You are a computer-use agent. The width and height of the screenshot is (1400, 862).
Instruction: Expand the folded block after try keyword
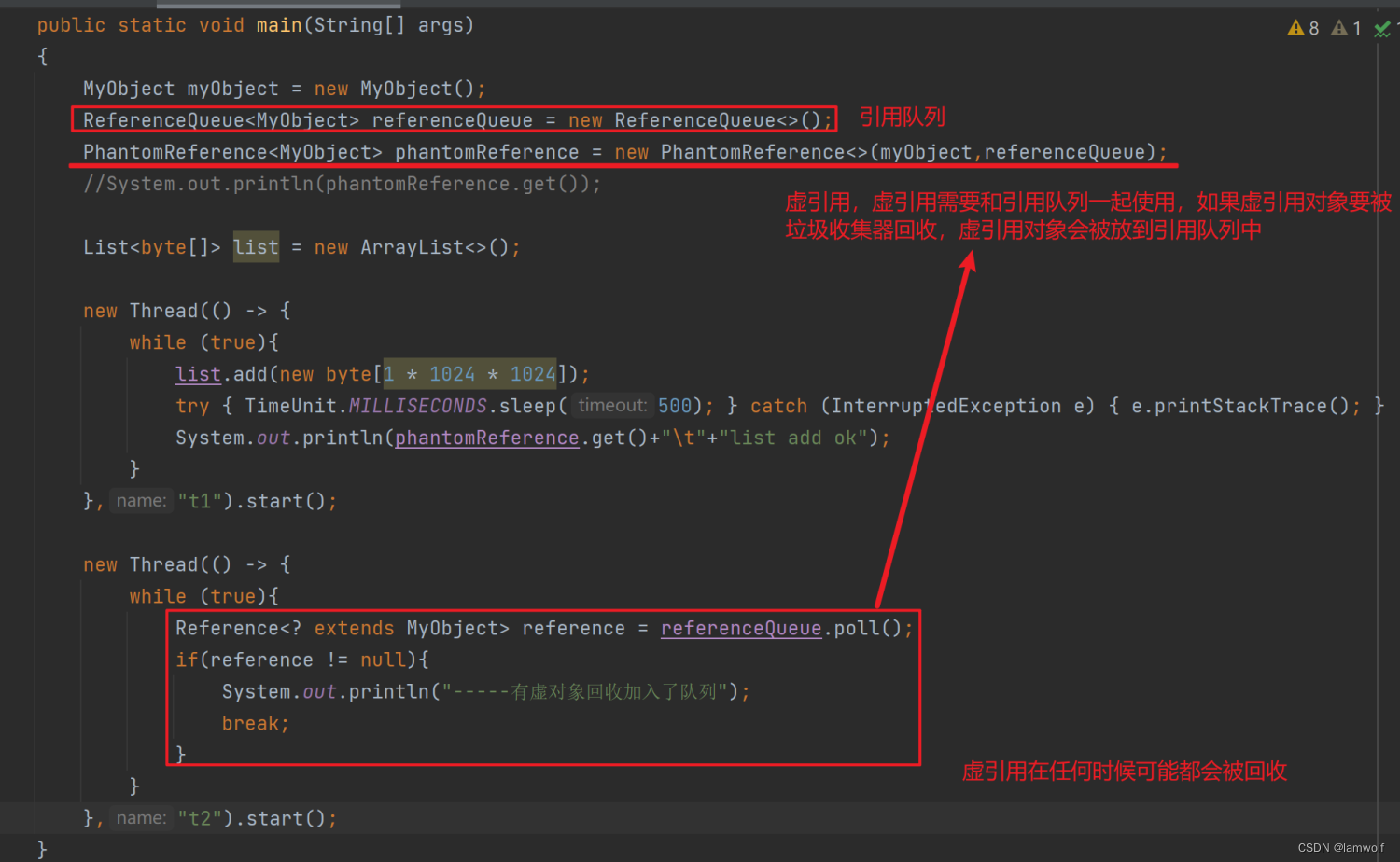coord(228,407)
